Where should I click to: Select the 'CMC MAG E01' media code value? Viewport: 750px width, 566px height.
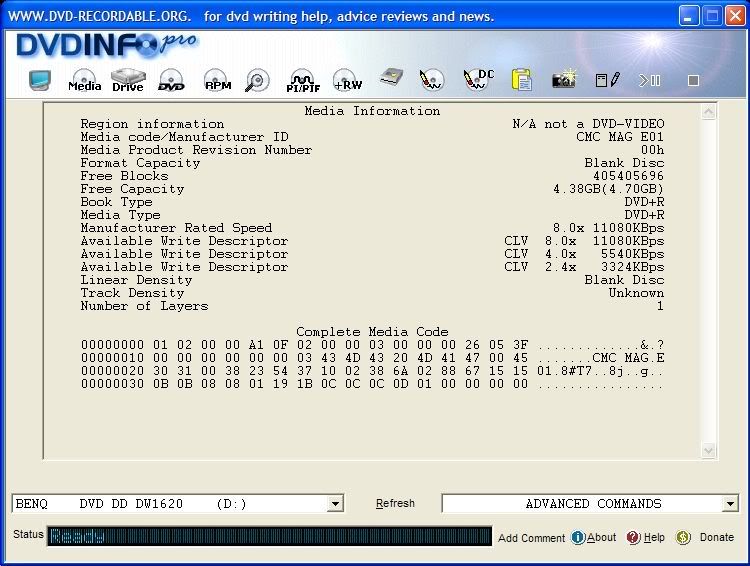pyautogui.click(x=620, y=137)
